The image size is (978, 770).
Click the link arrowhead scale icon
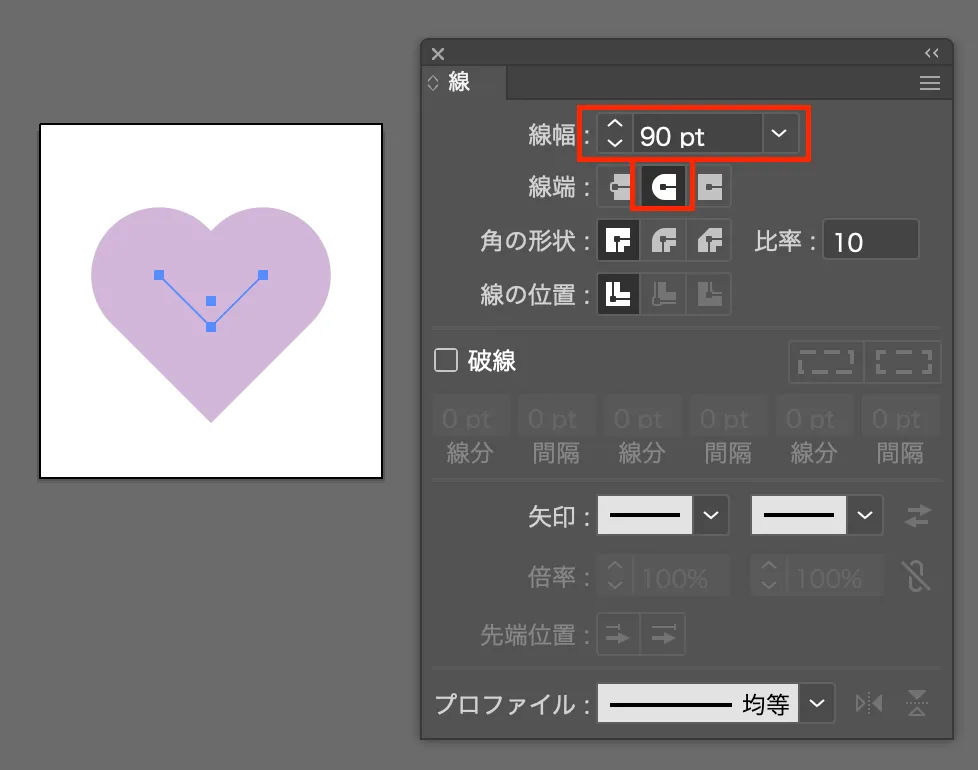[x=918, y=577]
